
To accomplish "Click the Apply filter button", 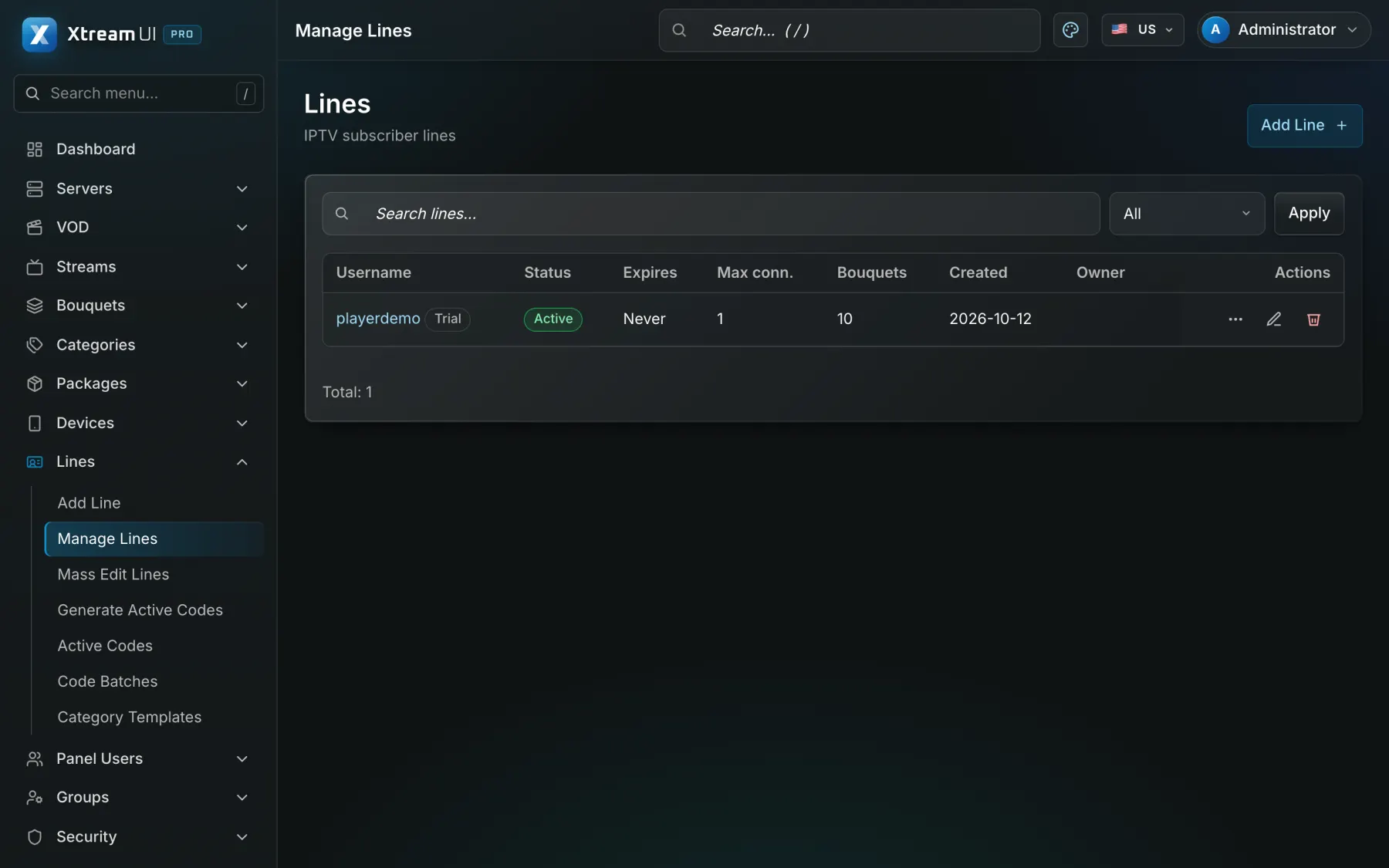I will point(1309,214).
